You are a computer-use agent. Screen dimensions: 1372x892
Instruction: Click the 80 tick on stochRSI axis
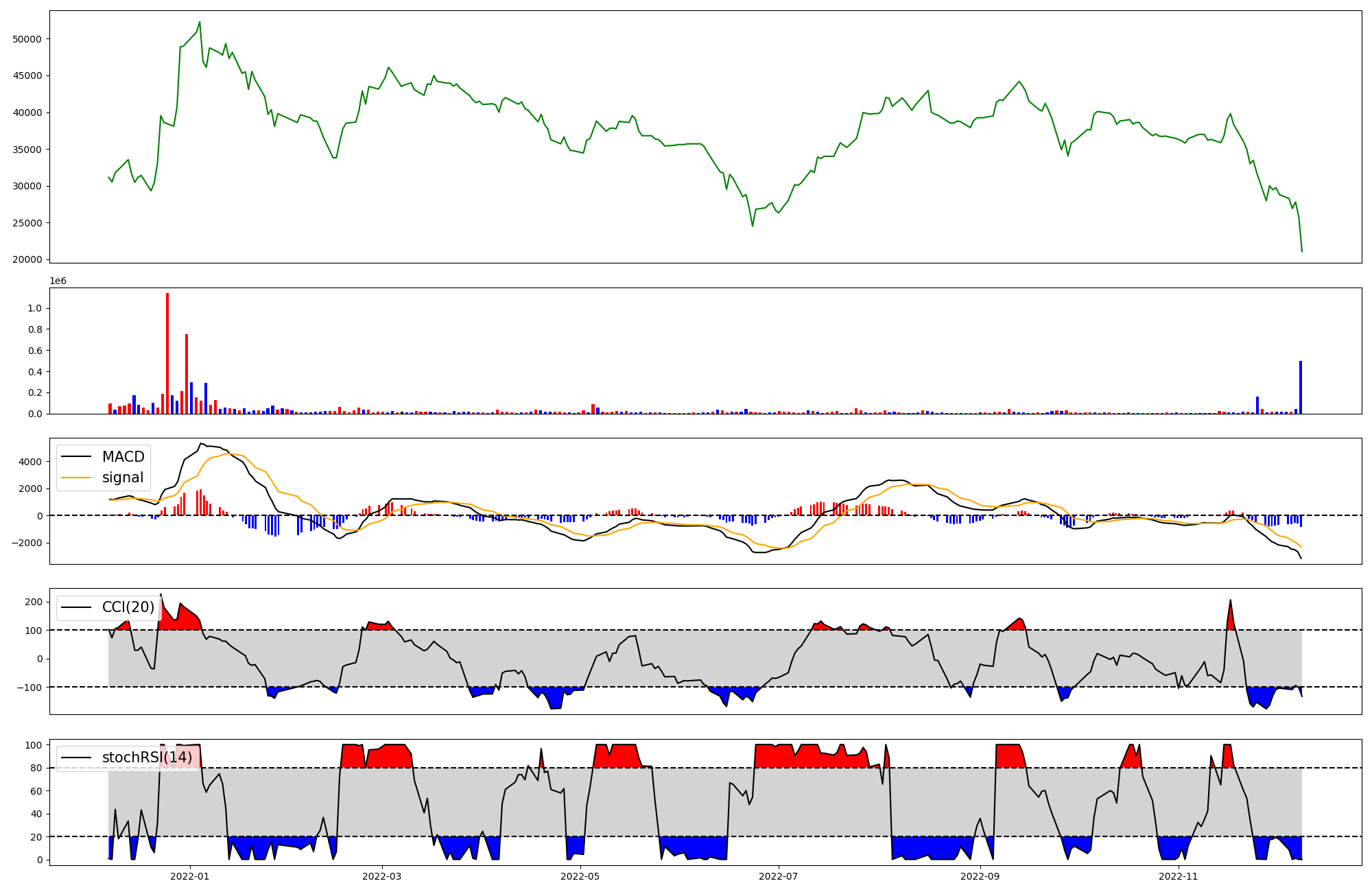click(x=37, y=768)
